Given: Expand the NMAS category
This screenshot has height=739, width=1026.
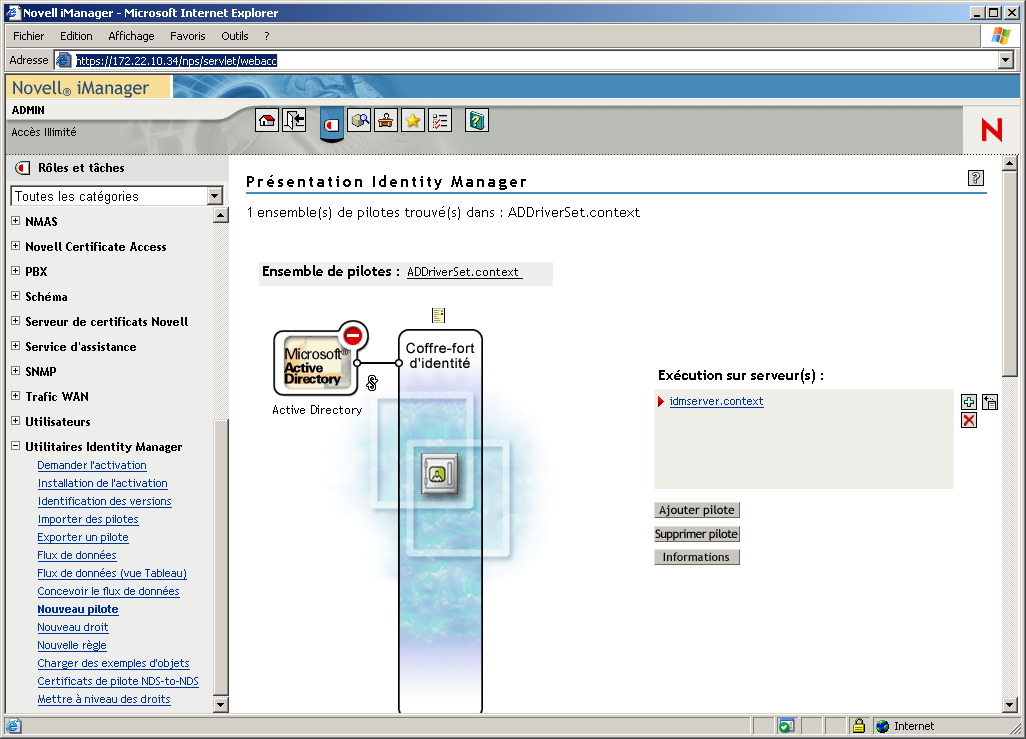Looking at the screenshot, I should click(x=14, y=221).
